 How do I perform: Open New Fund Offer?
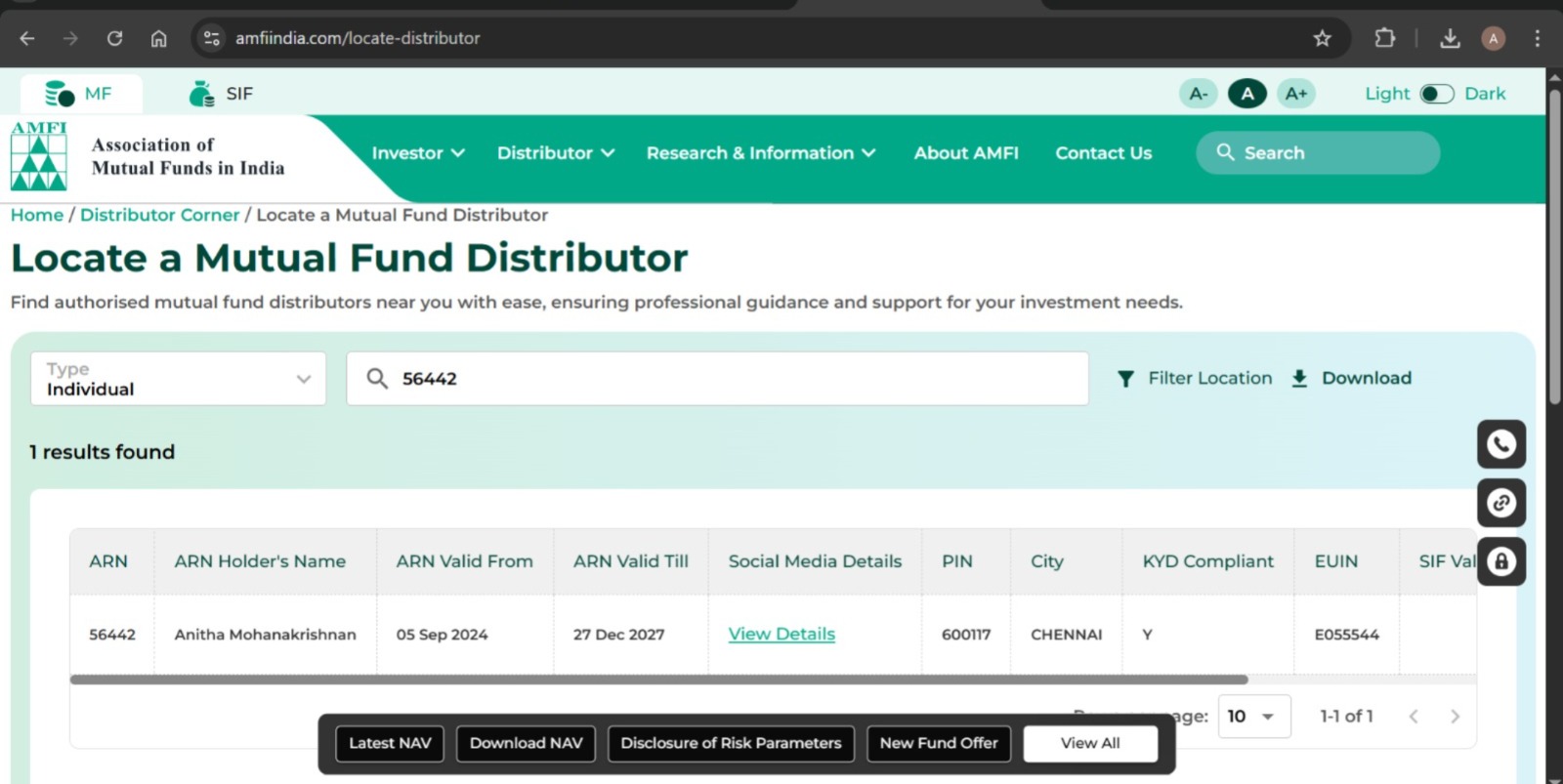pos(939,743)
